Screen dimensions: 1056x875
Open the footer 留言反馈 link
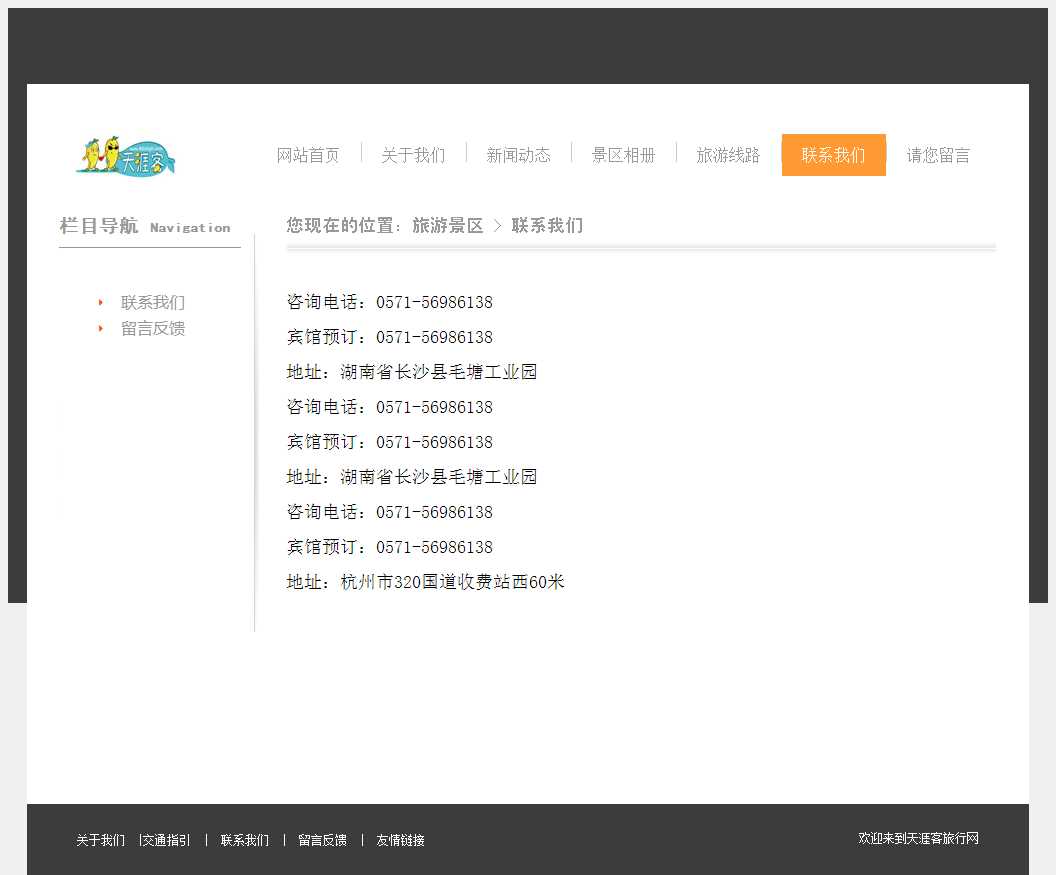(322, 840)
